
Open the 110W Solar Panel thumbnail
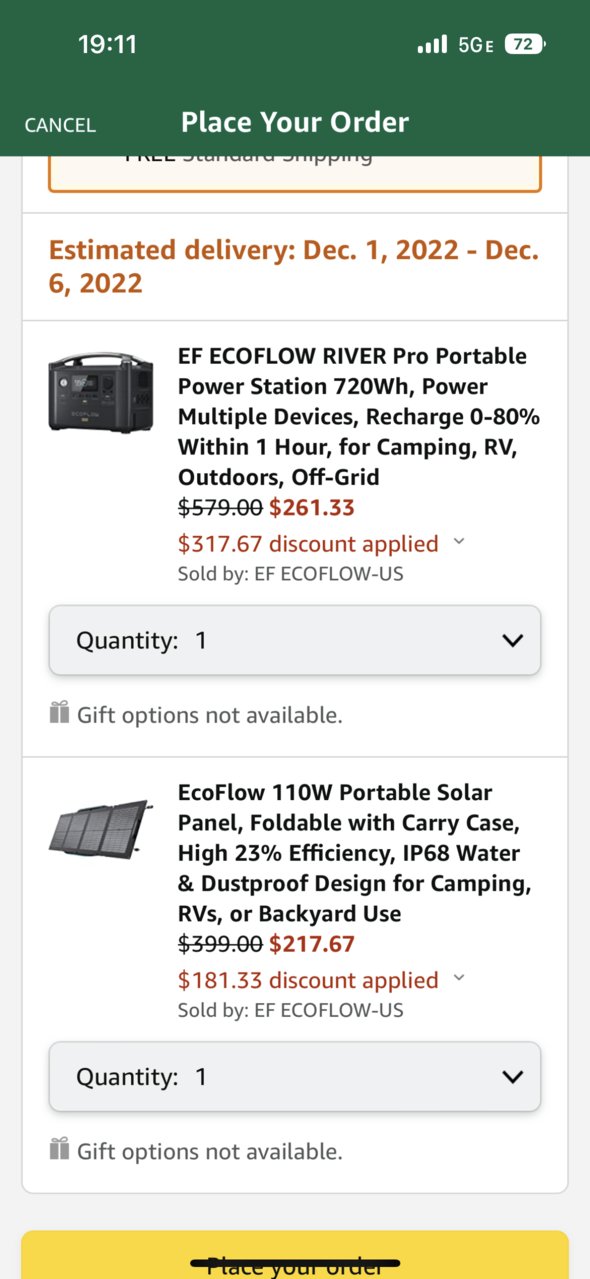click(100, 827)
